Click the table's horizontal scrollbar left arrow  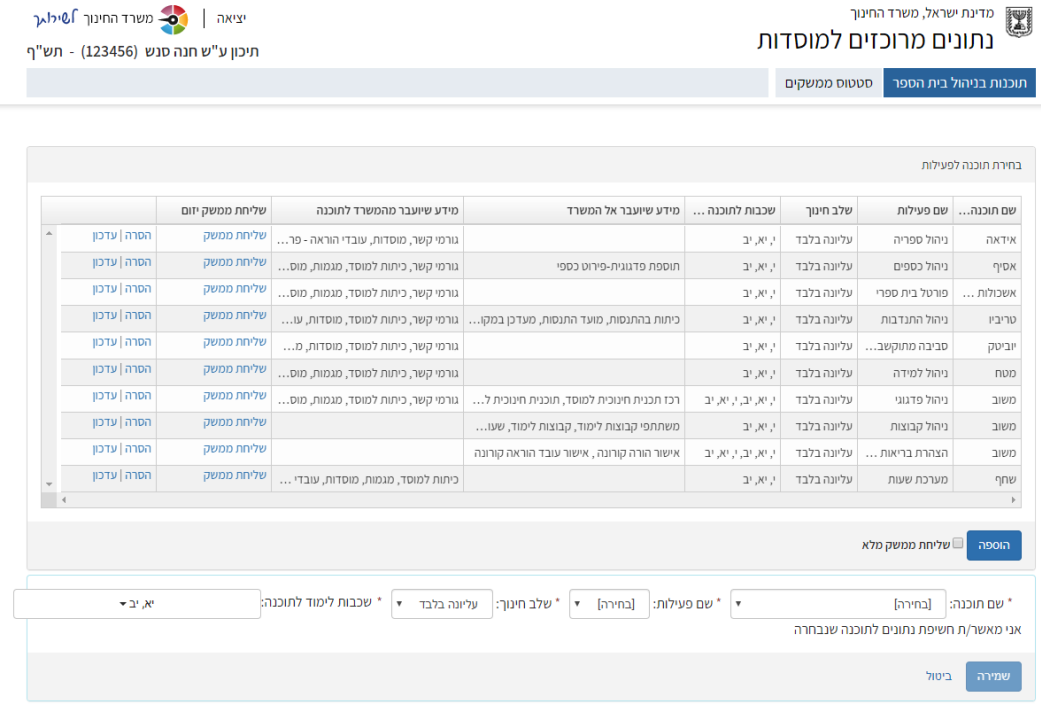(x=64, y=499)
